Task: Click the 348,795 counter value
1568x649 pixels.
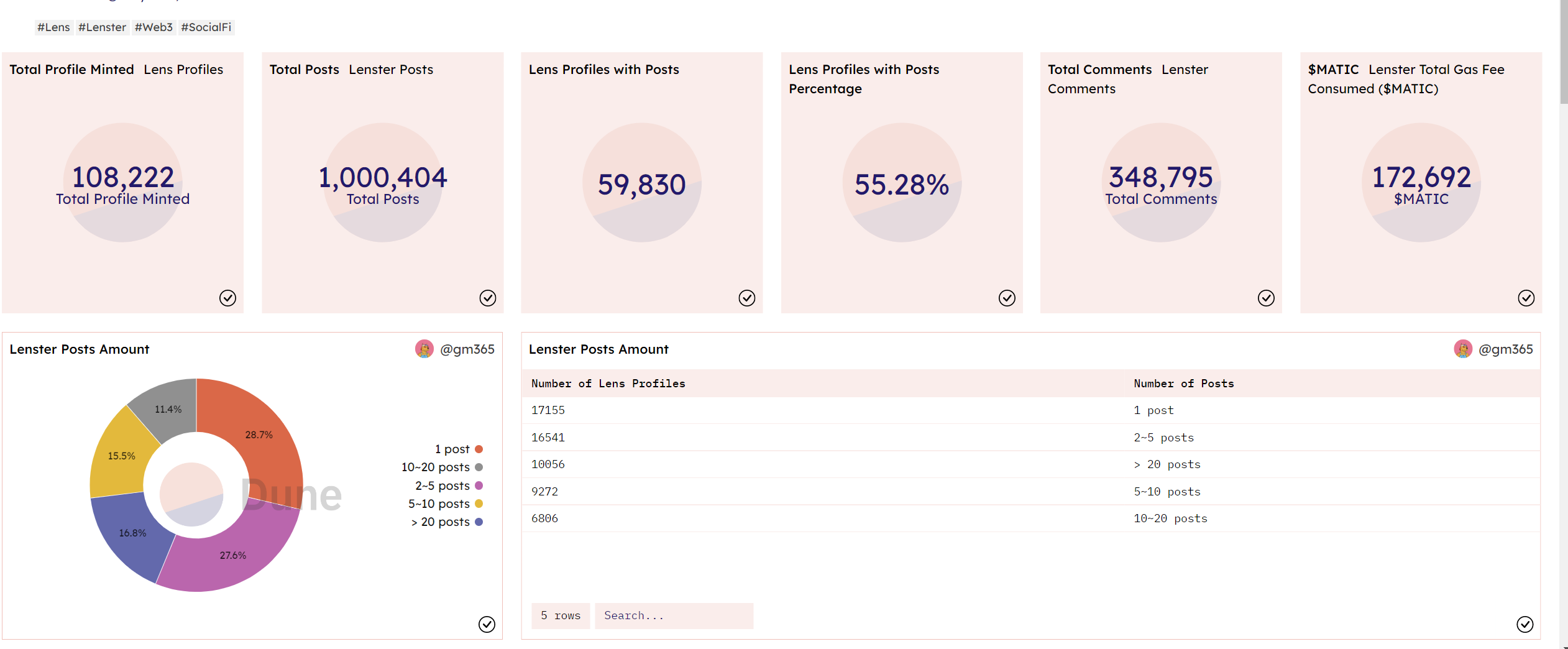Action: click(x=1161, y=177)
